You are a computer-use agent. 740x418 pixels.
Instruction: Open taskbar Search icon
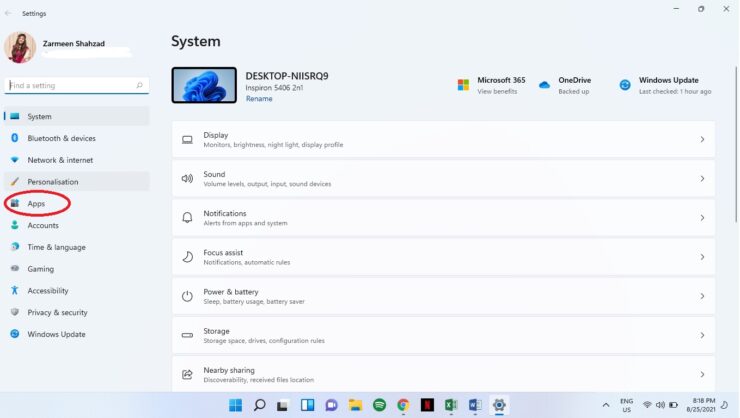(x=259, y=405)
